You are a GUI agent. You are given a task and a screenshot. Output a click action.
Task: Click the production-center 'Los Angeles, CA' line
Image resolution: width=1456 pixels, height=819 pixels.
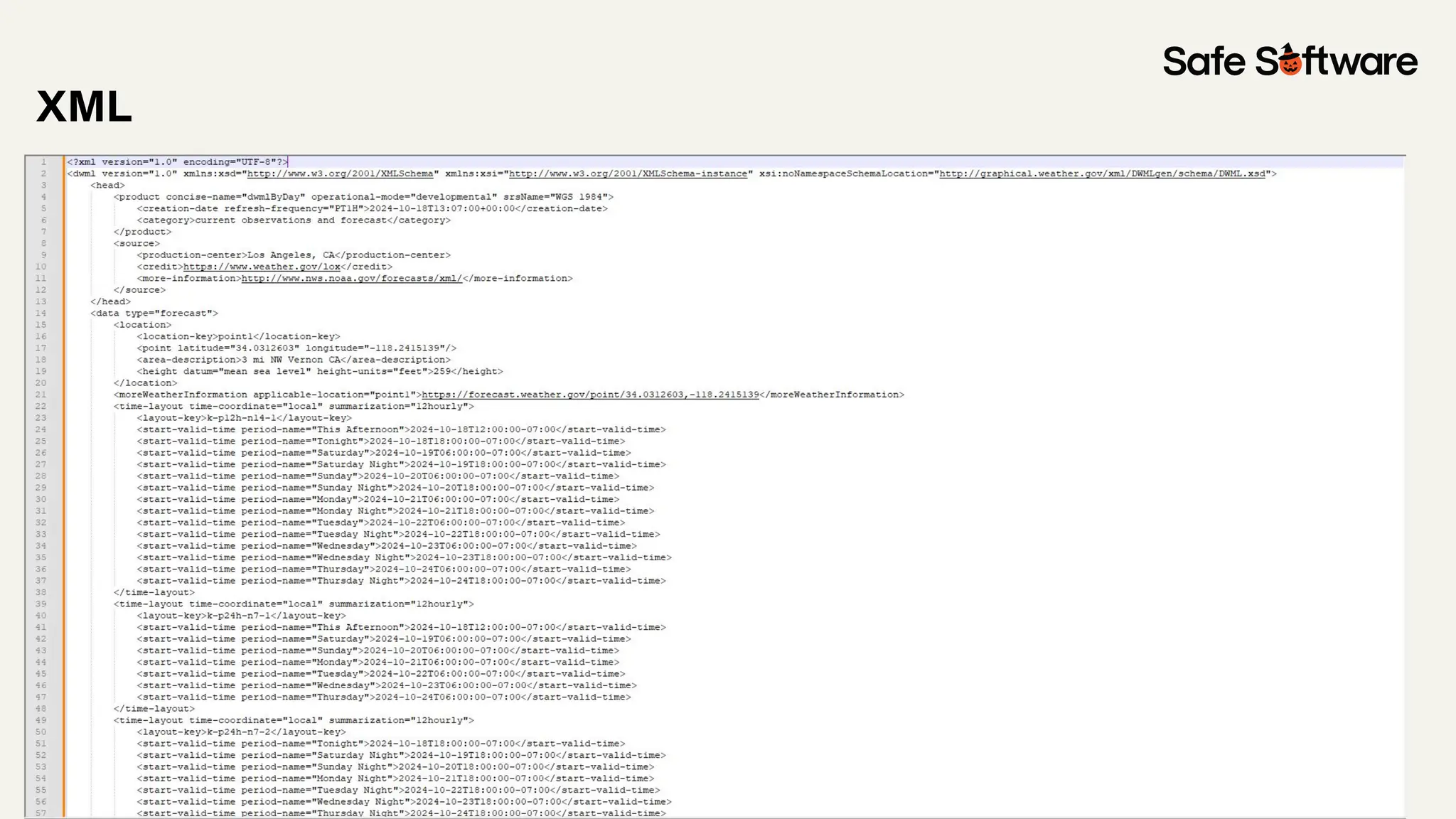pos(294,255)
